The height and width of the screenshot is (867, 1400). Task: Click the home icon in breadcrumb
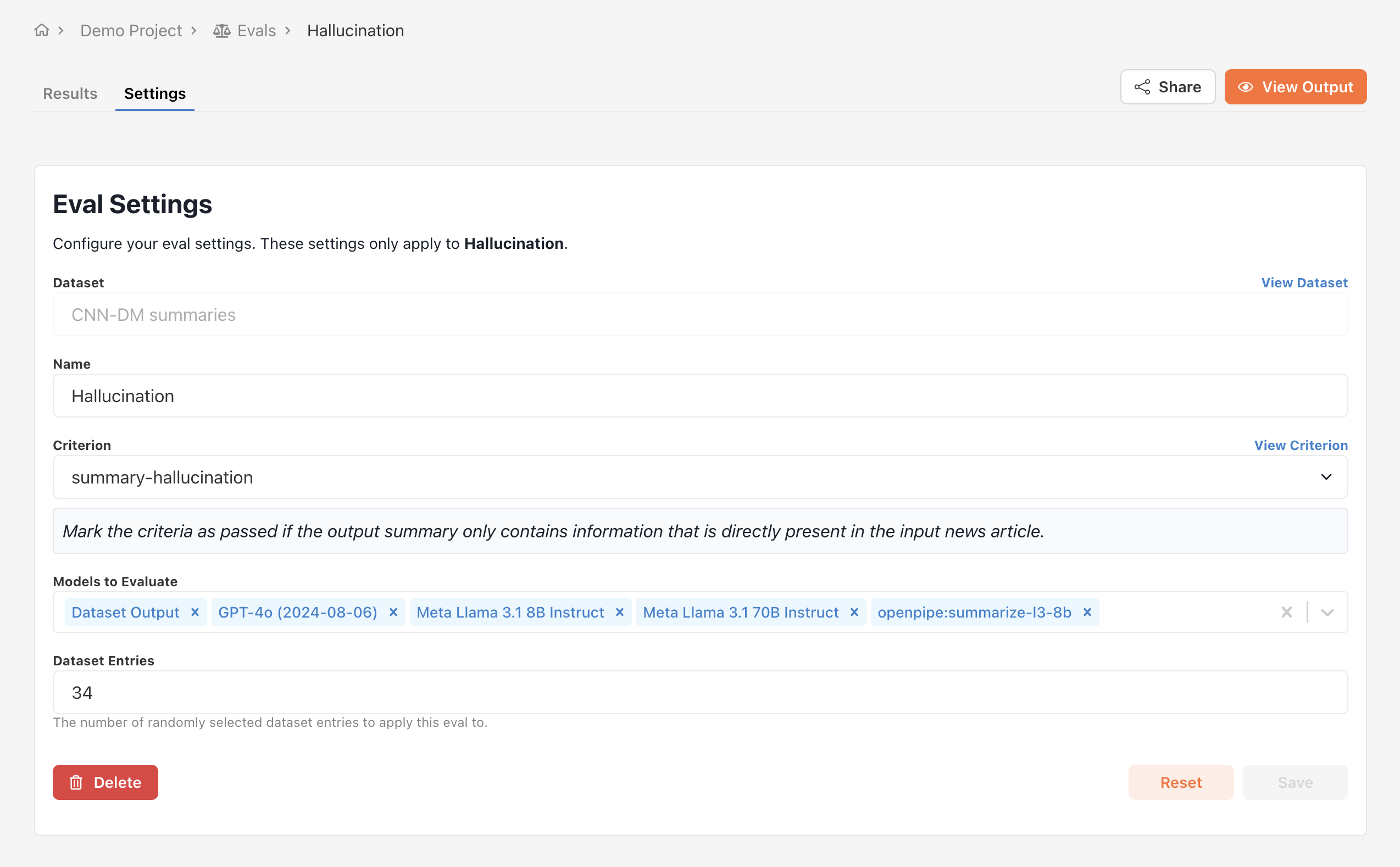pyautogui.click(x=41, y=30)
